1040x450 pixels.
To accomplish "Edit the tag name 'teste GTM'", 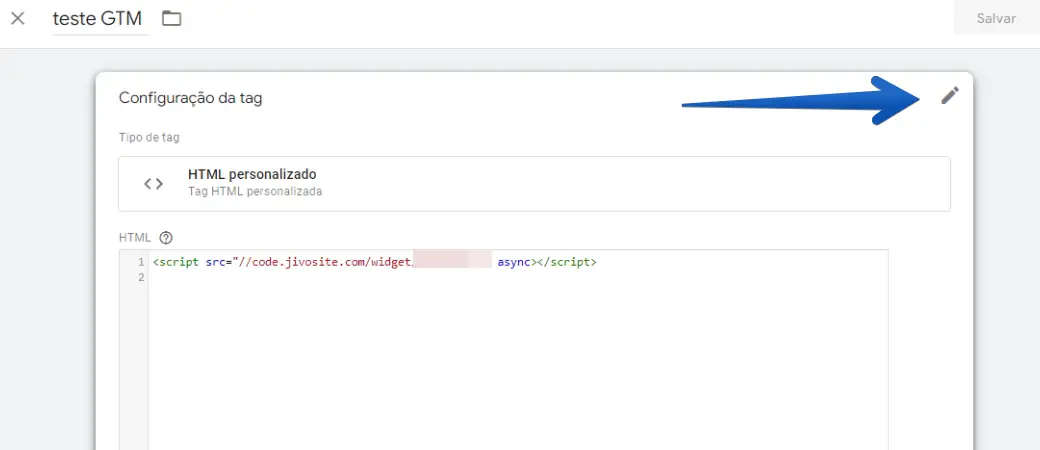I will click(x=97, y=18).
